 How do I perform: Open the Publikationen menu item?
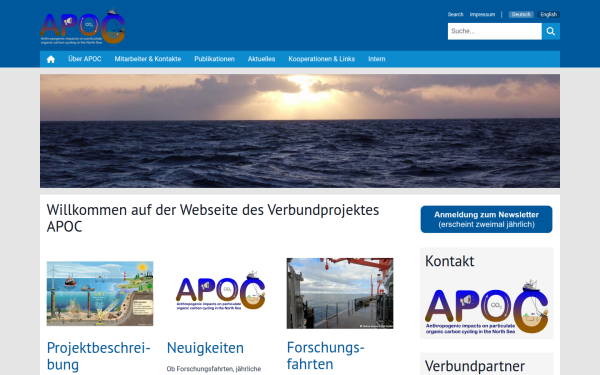(214, 59)
